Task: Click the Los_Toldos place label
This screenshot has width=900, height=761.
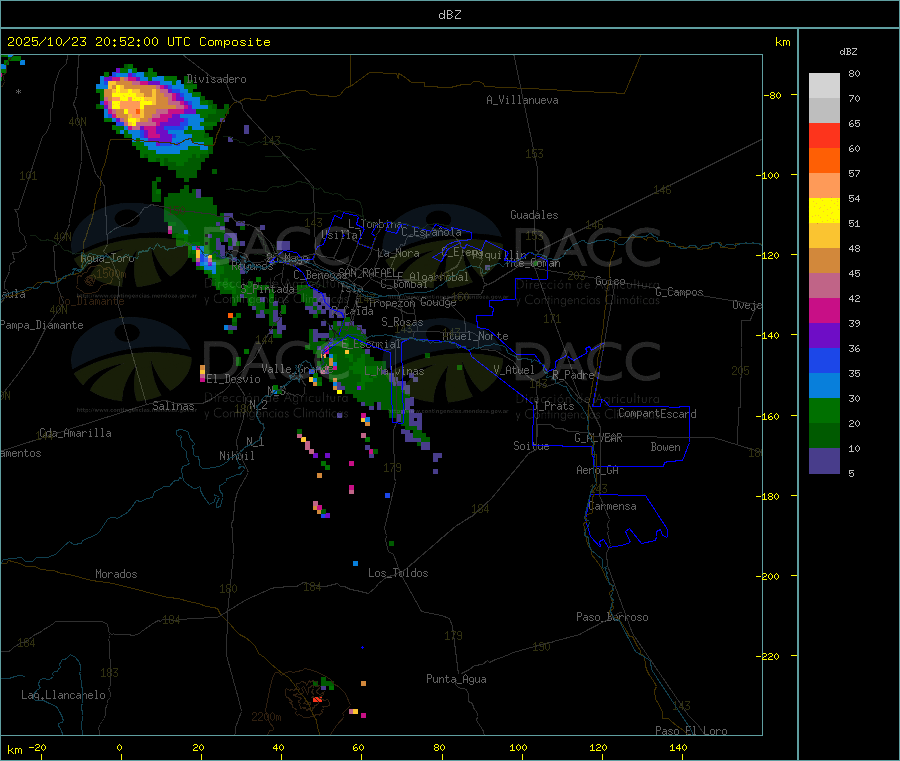Action: point(398,573)
